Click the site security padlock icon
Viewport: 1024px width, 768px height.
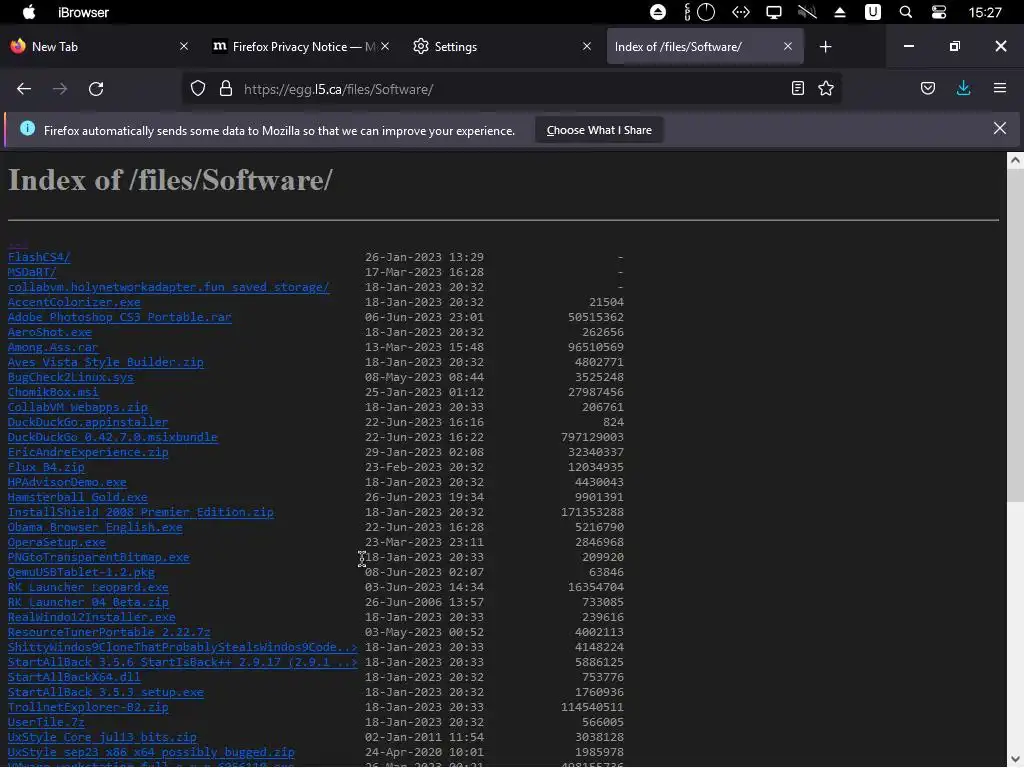click(226, 88)
